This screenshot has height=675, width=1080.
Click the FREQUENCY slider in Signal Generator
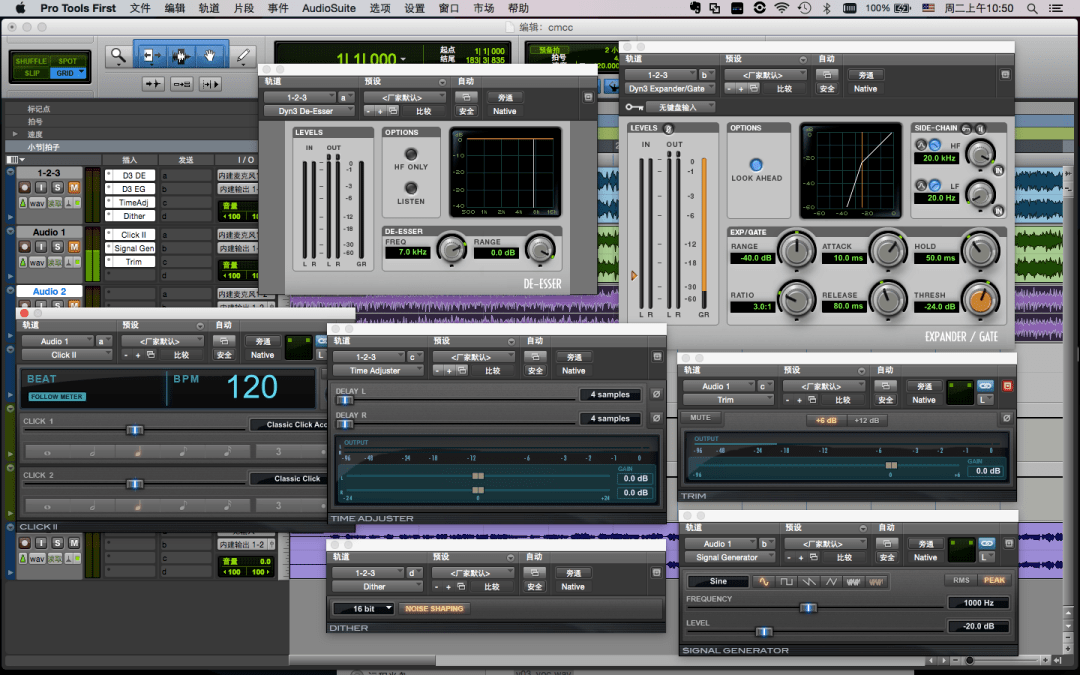[808, 607]
